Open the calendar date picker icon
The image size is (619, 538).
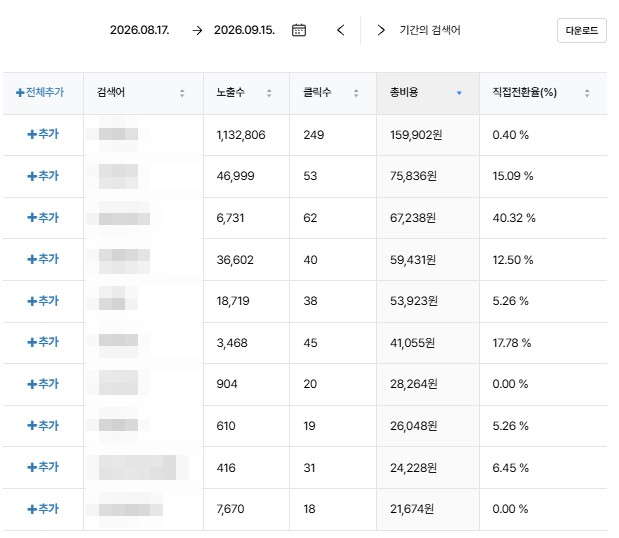tap(298, 30)
